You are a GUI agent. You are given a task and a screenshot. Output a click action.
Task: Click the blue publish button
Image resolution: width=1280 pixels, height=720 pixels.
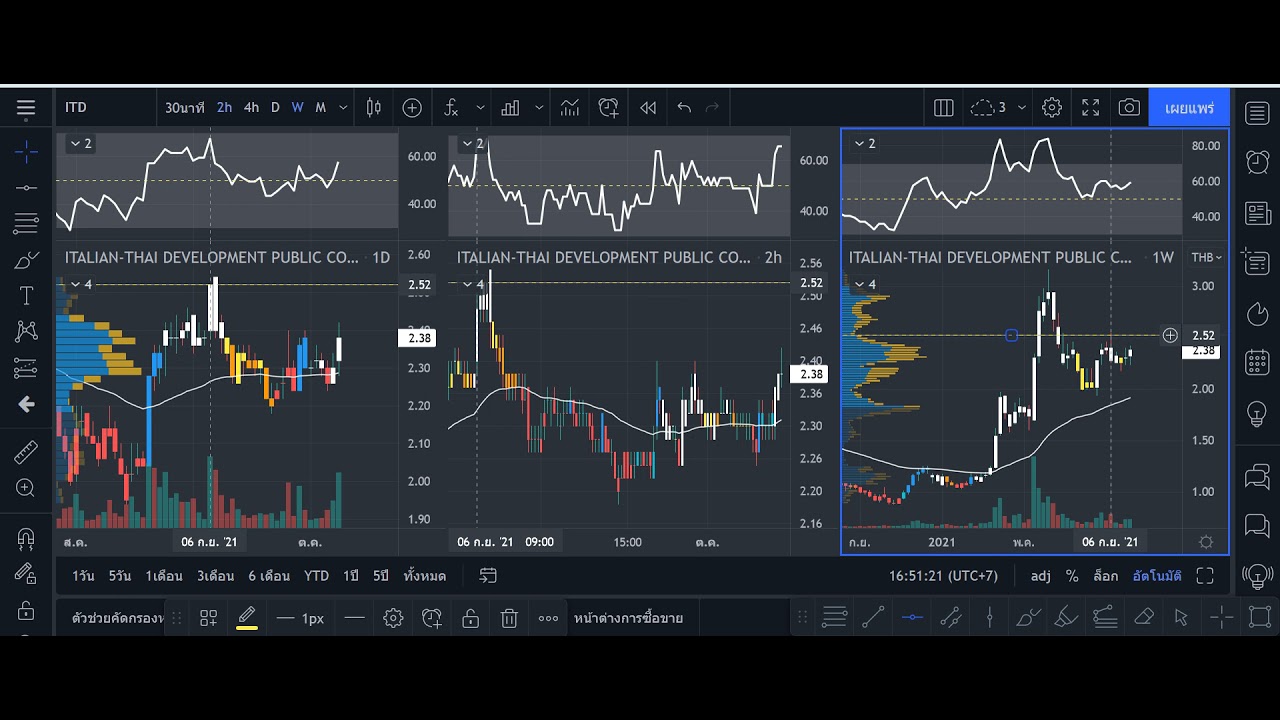(x=1189, y=108)
